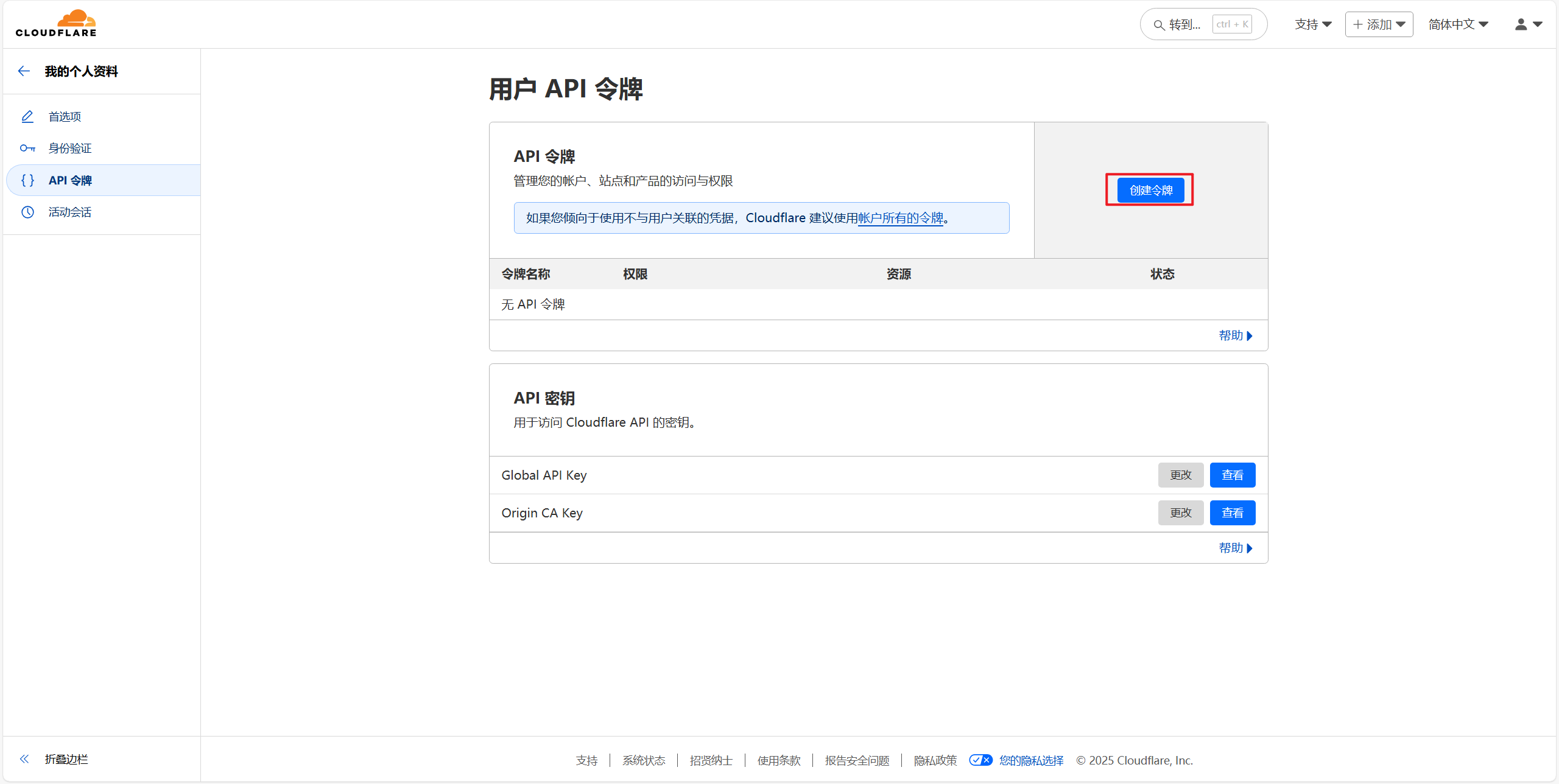This screenshot has width=1559, height=784.
Task: Click the braces icon for API 令牌
Action: (27, 180)
